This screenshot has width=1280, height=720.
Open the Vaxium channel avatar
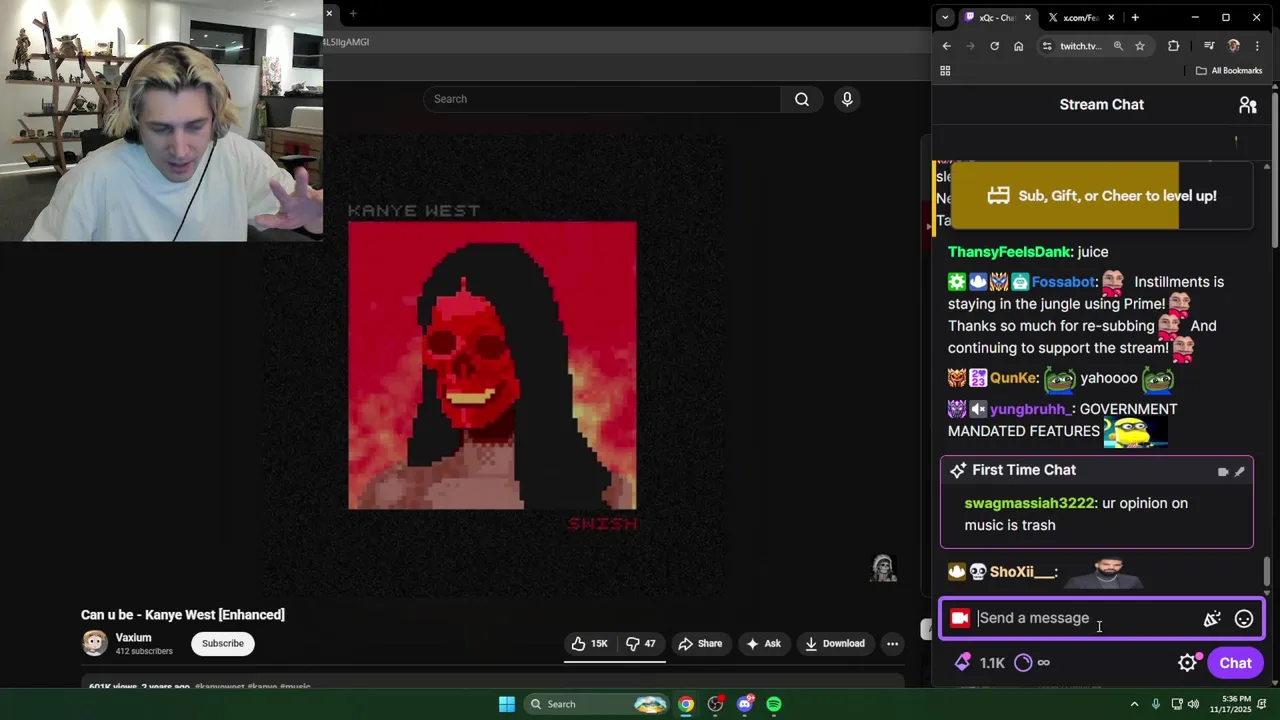tap(95, 643)
